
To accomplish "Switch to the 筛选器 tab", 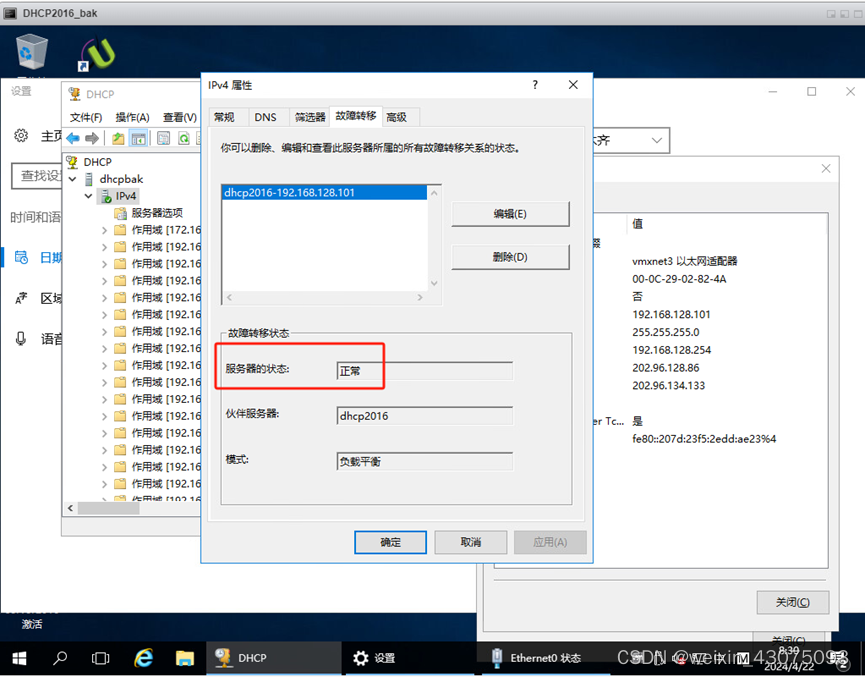I will click(x=310, y=117).
